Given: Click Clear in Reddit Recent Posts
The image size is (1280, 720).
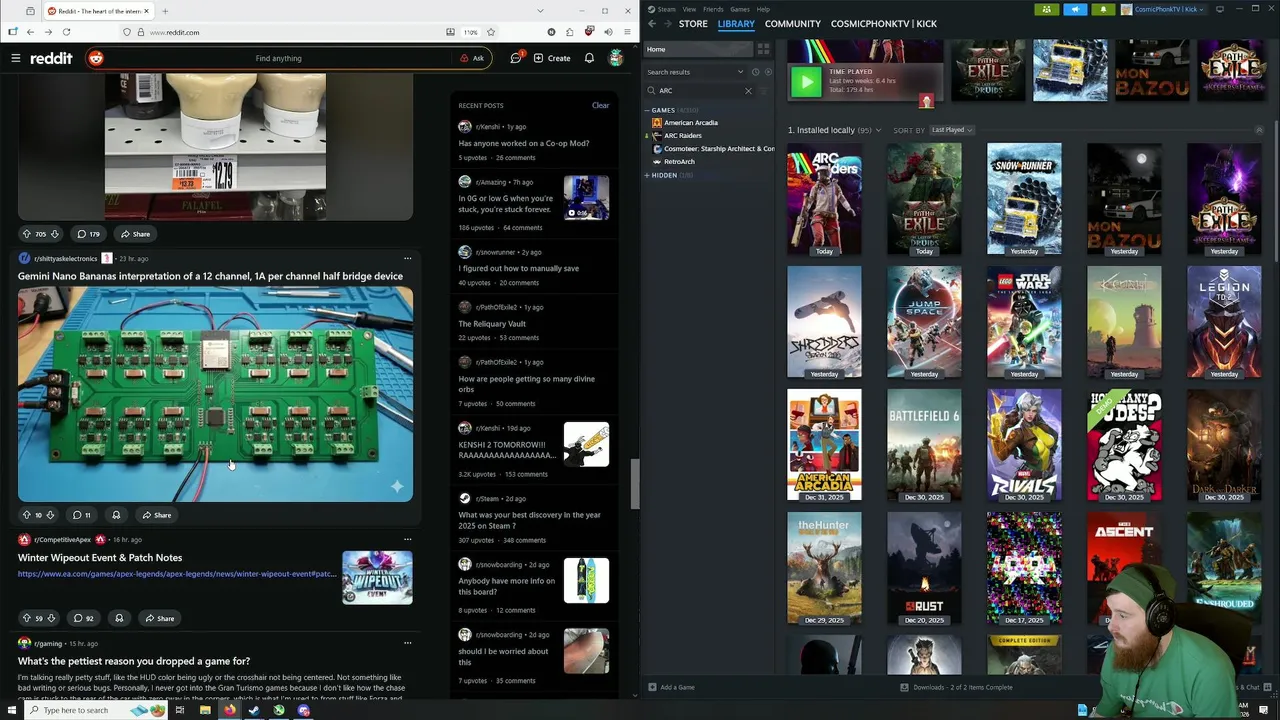Looking at the screenshot, I should click(600, 105).
